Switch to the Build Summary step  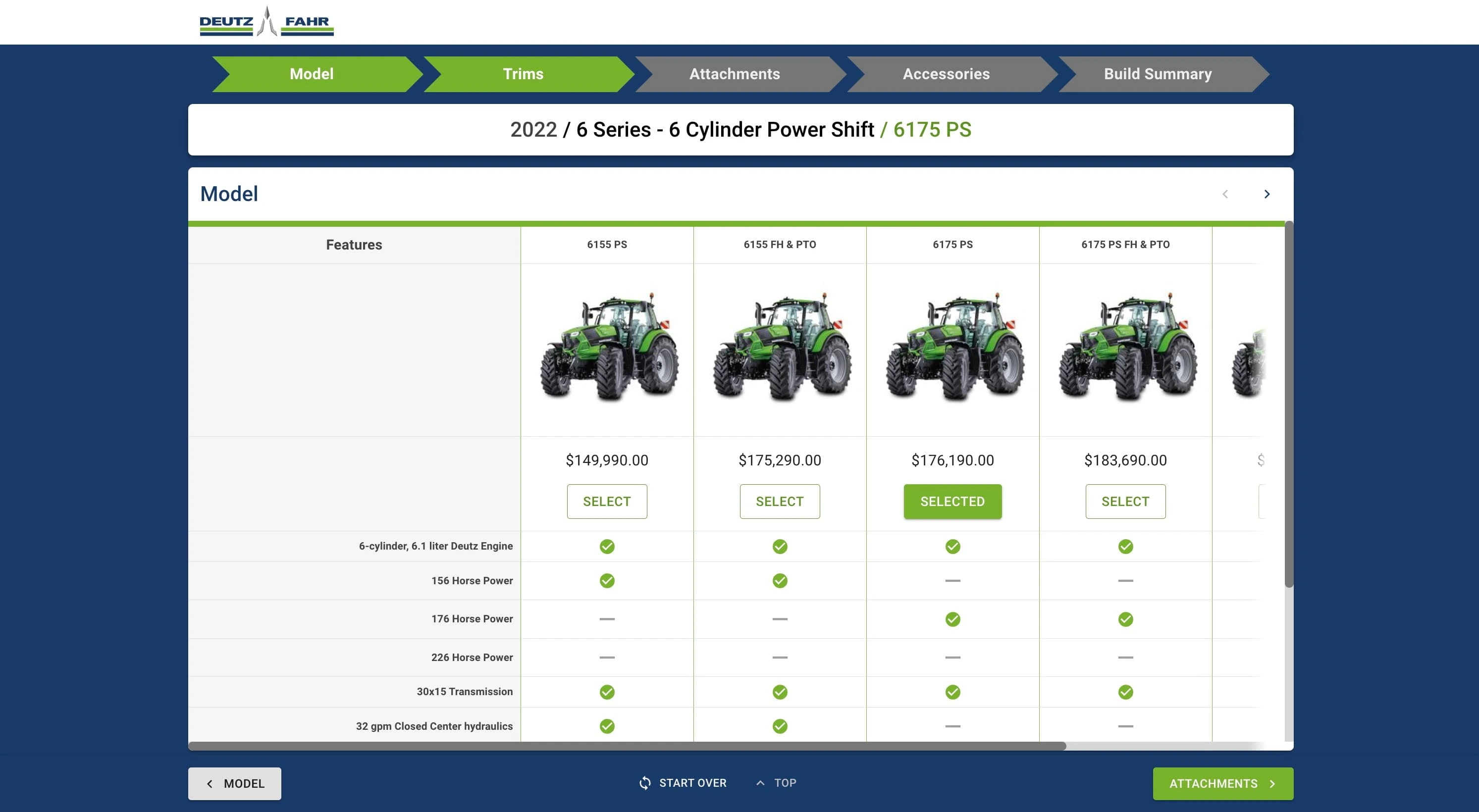point(1158,74)
